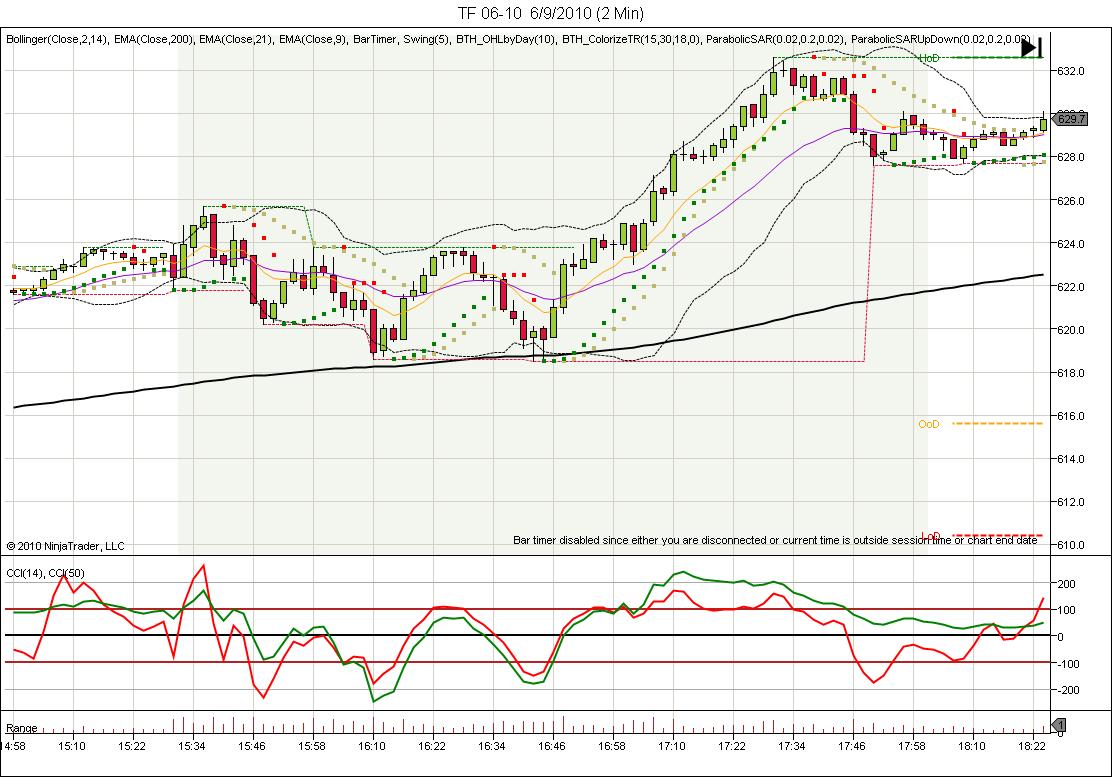1112x777 pixels.
Task: Click the 16:58 time axis label
Action: tap(611, 746)
